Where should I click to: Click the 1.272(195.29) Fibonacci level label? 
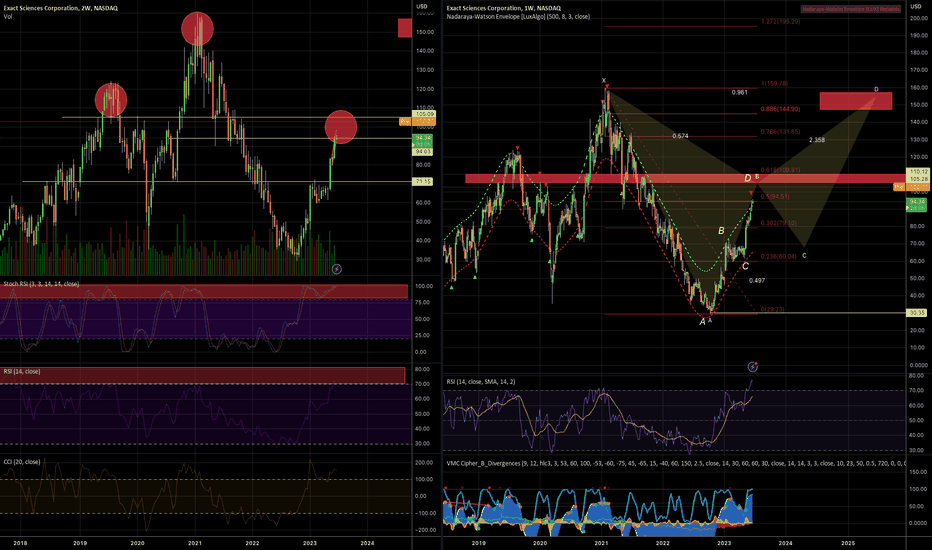[780, 21]
